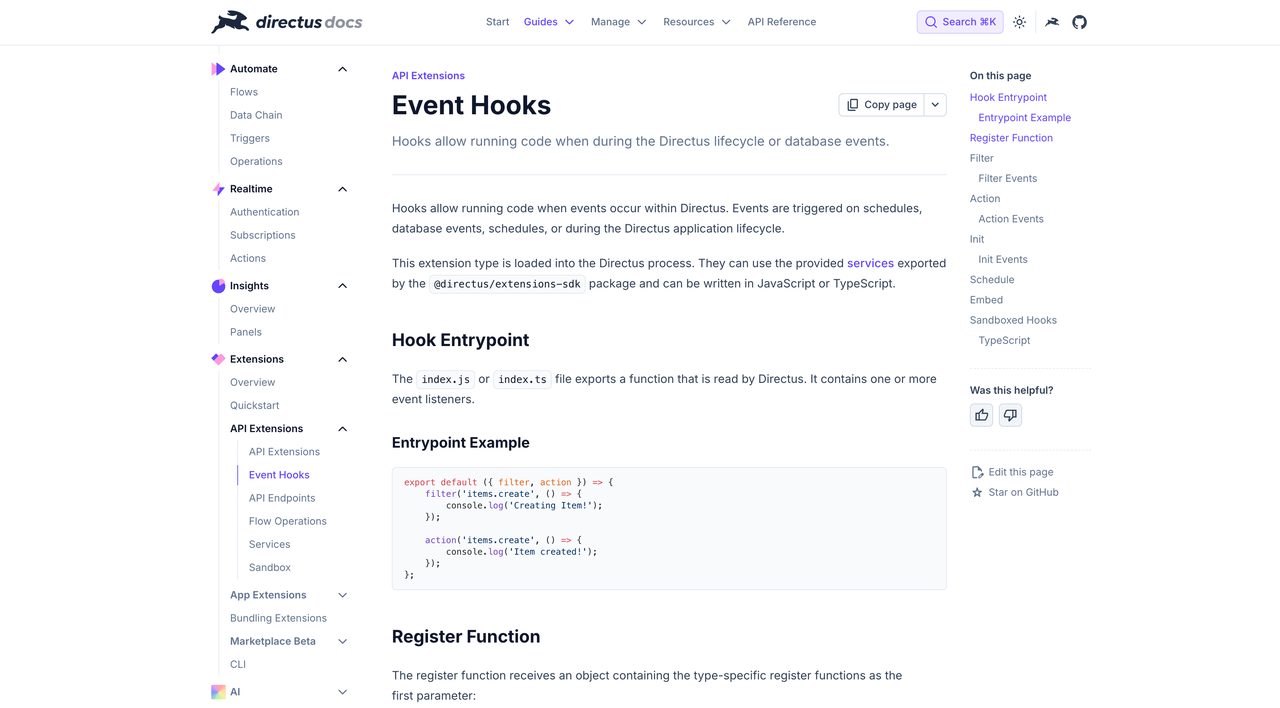Click the thumbs up helpful icon
The height and width of the screenshot is (708, 1280).
[x=981, y=415]
